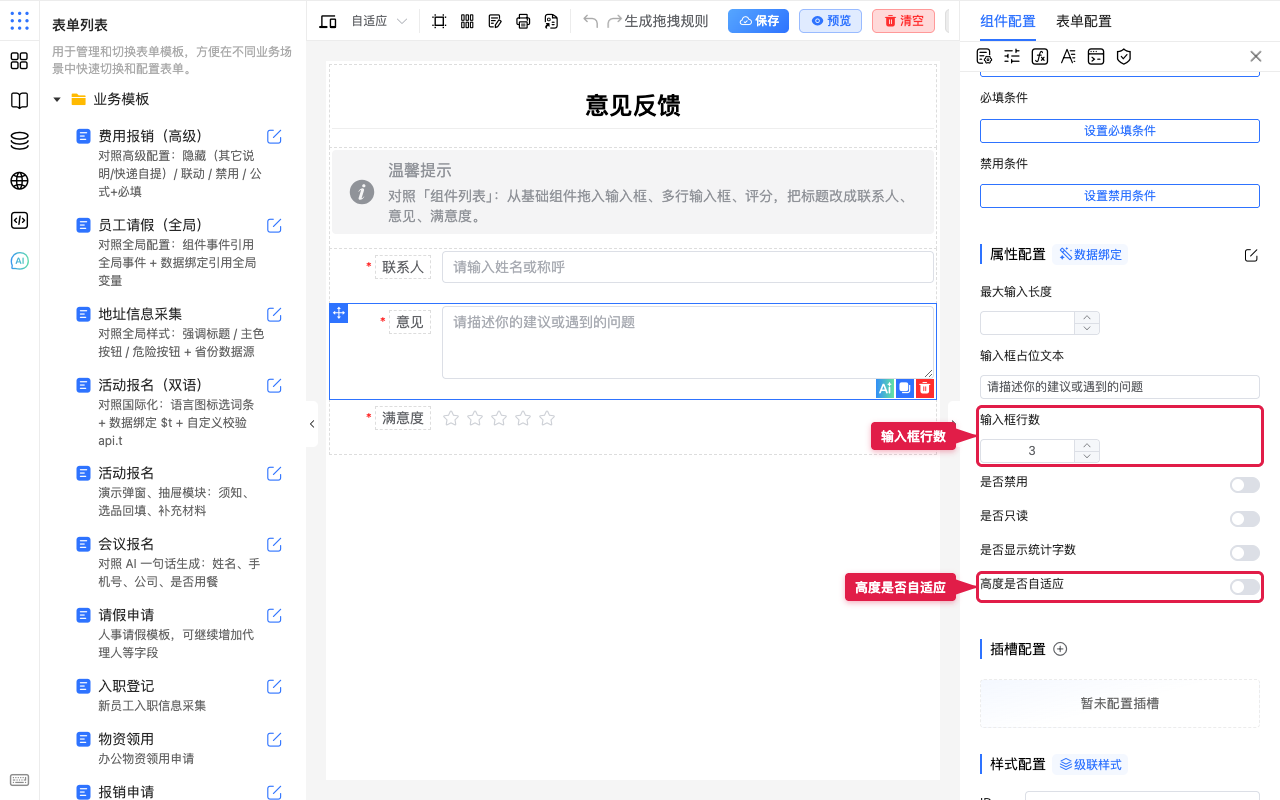Click the crop frame icon in the toolbar
1280x800 pixels.
[439, 21]
